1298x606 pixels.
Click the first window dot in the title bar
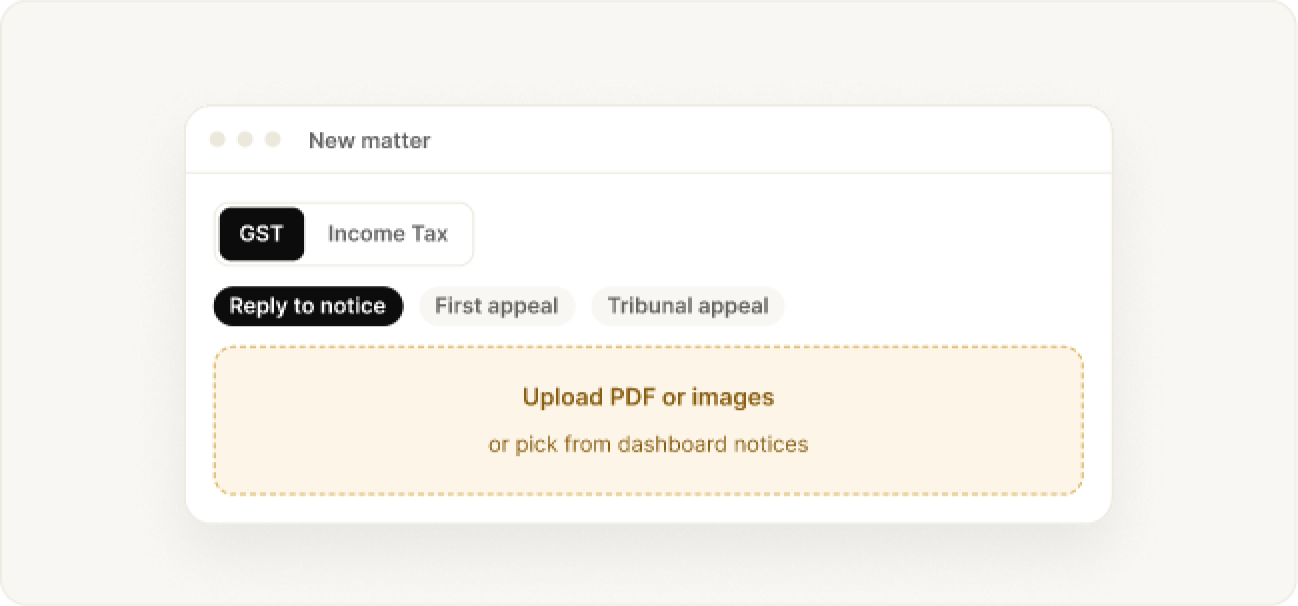(217, 140)
